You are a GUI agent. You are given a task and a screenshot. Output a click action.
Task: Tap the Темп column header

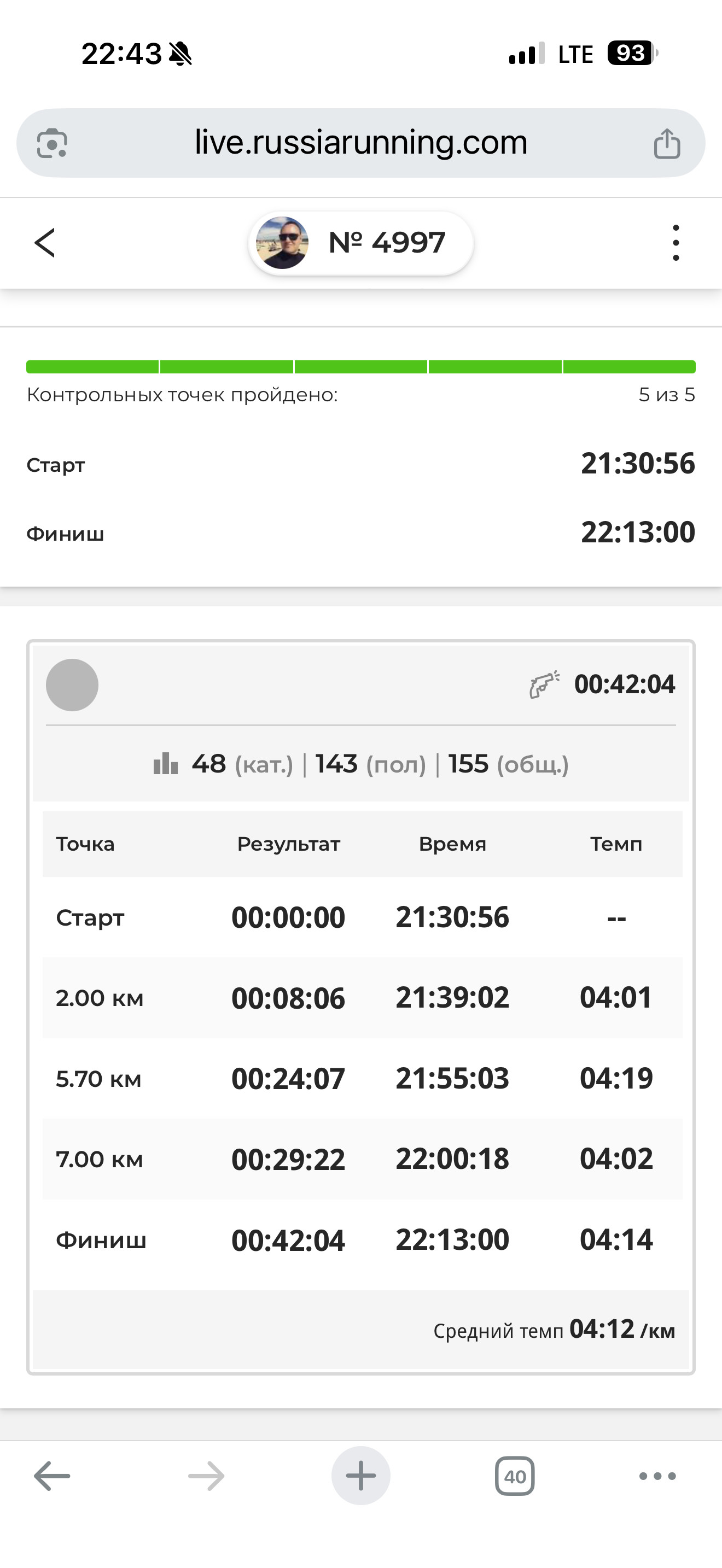coord(616,844)
